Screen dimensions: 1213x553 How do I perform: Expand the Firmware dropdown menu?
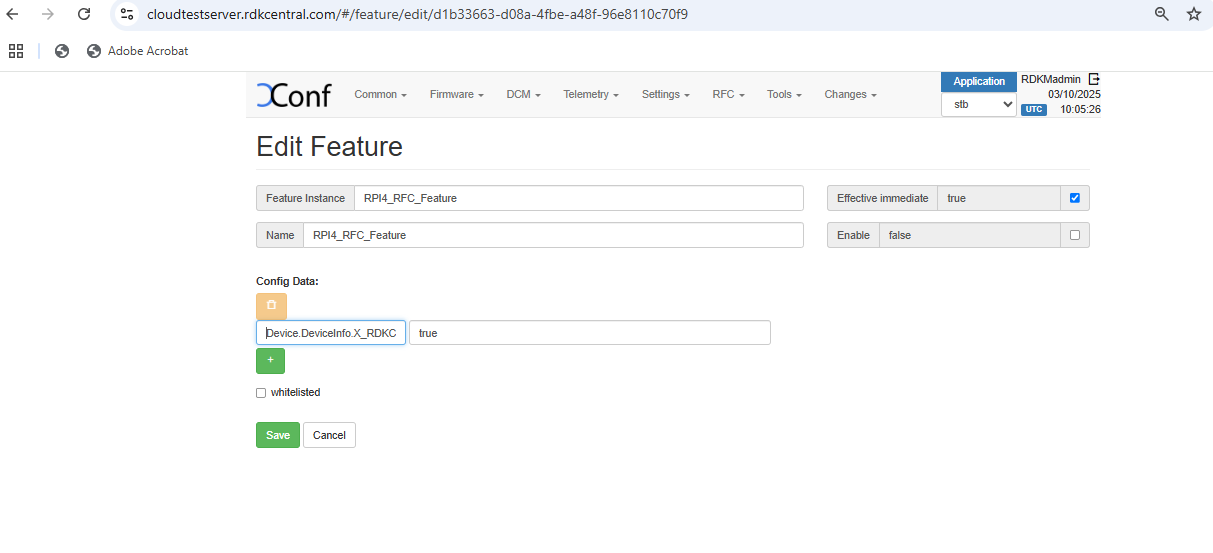456,95
